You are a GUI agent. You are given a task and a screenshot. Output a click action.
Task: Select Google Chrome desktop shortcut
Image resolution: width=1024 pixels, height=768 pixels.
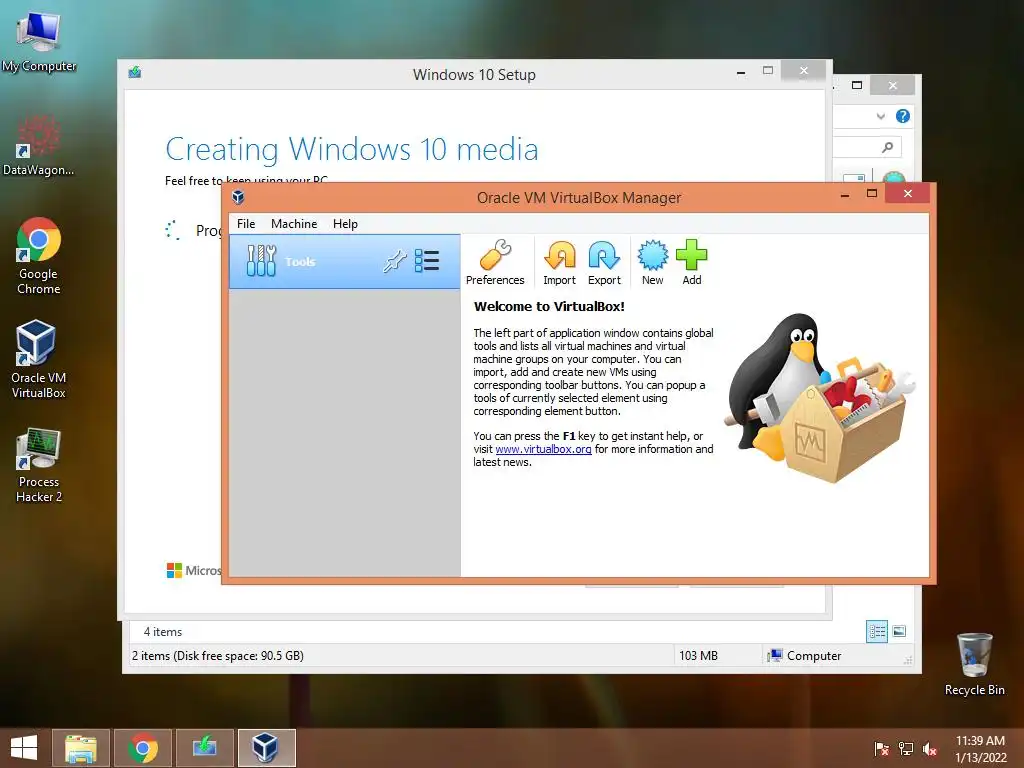tap(39, 255)
